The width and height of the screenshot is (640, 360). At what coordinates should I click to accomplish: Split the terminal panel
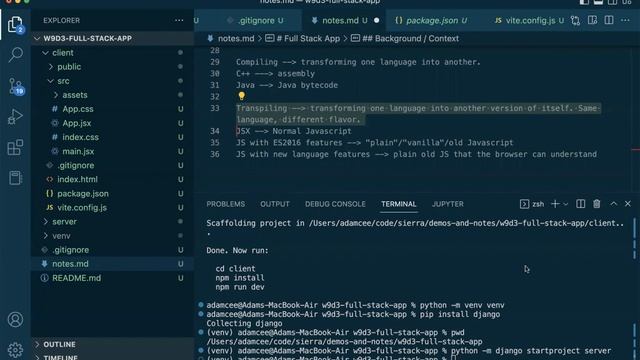tap(580, 204)
